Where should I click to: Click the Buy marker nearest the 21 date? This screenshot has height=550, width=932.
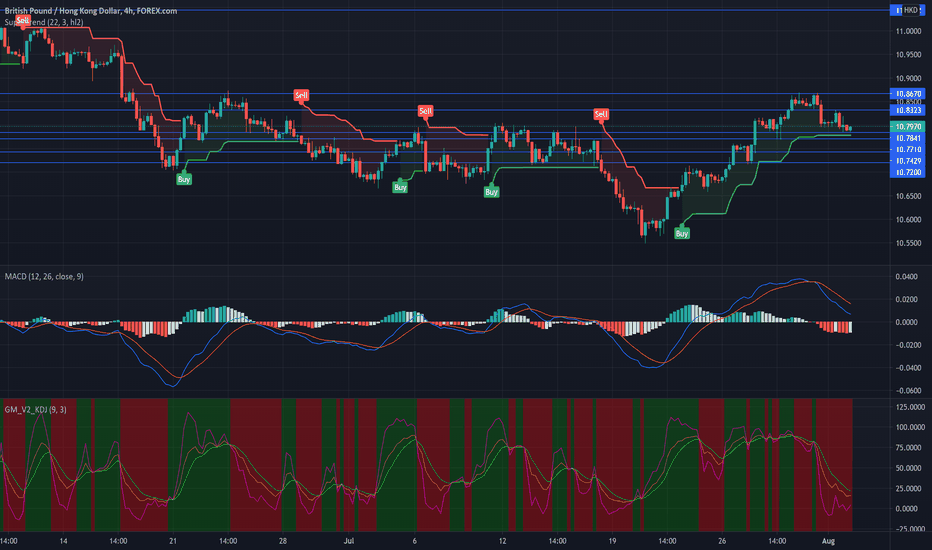click(184, 179)
